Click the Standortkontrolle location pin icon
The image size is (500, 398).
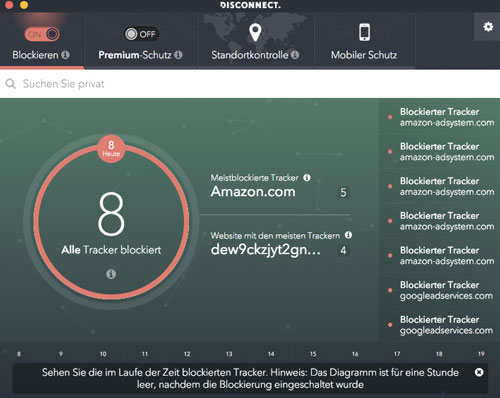coord(255,32)
